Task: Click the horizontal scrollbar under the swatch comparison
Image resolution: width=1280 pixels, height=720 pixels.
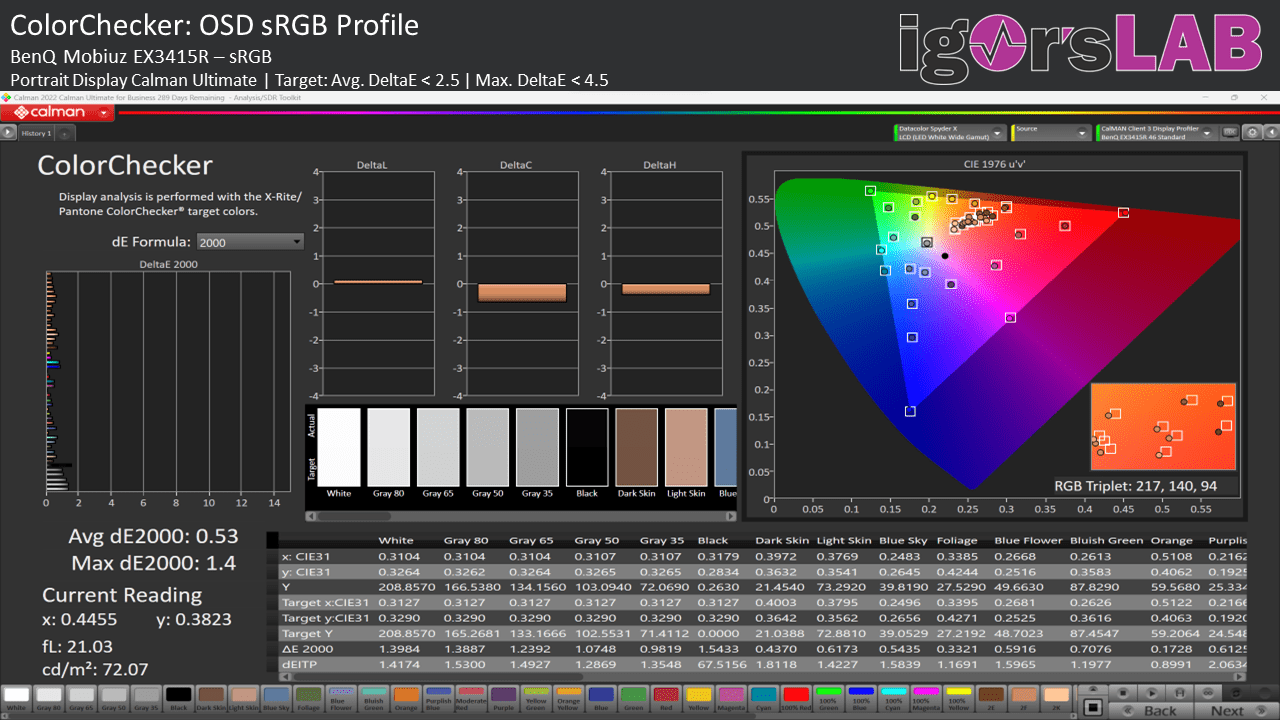Action: (x=521, y=516)
